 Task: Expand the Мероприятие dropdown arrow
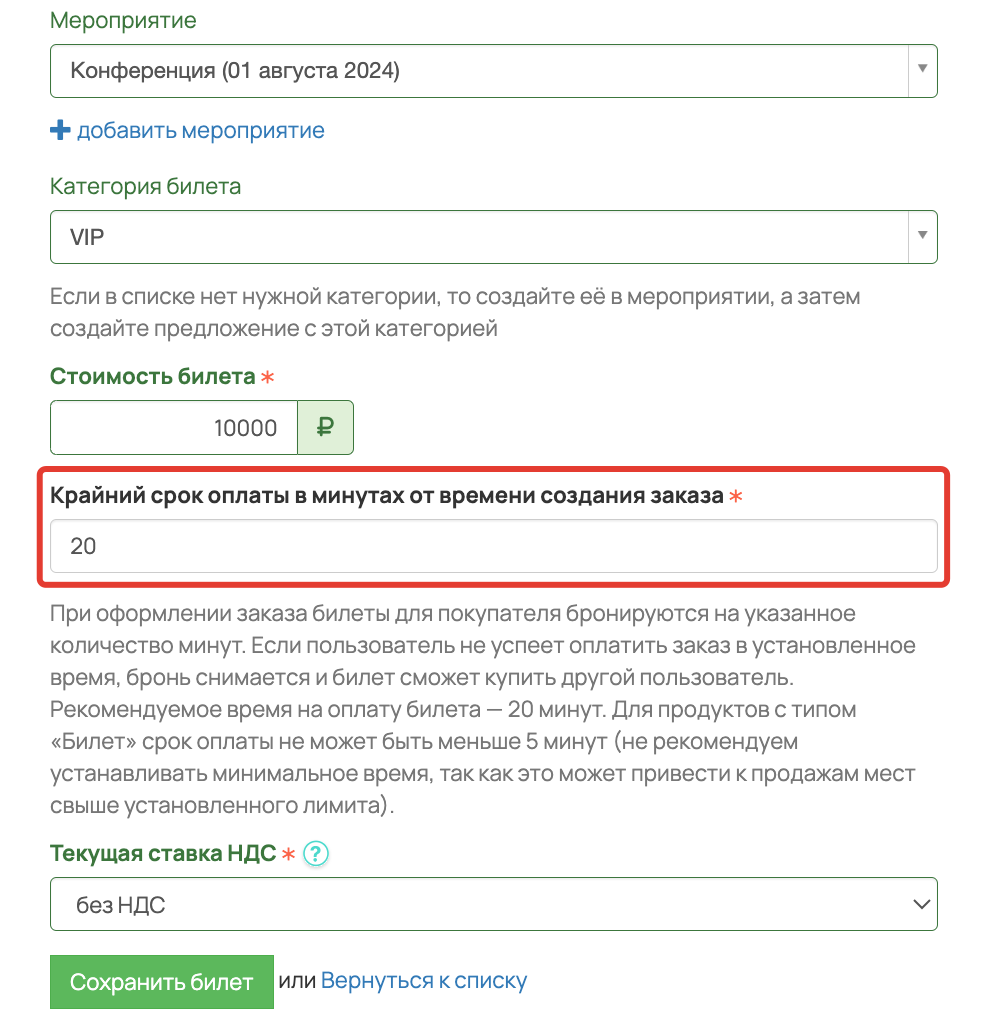(922, 69)
